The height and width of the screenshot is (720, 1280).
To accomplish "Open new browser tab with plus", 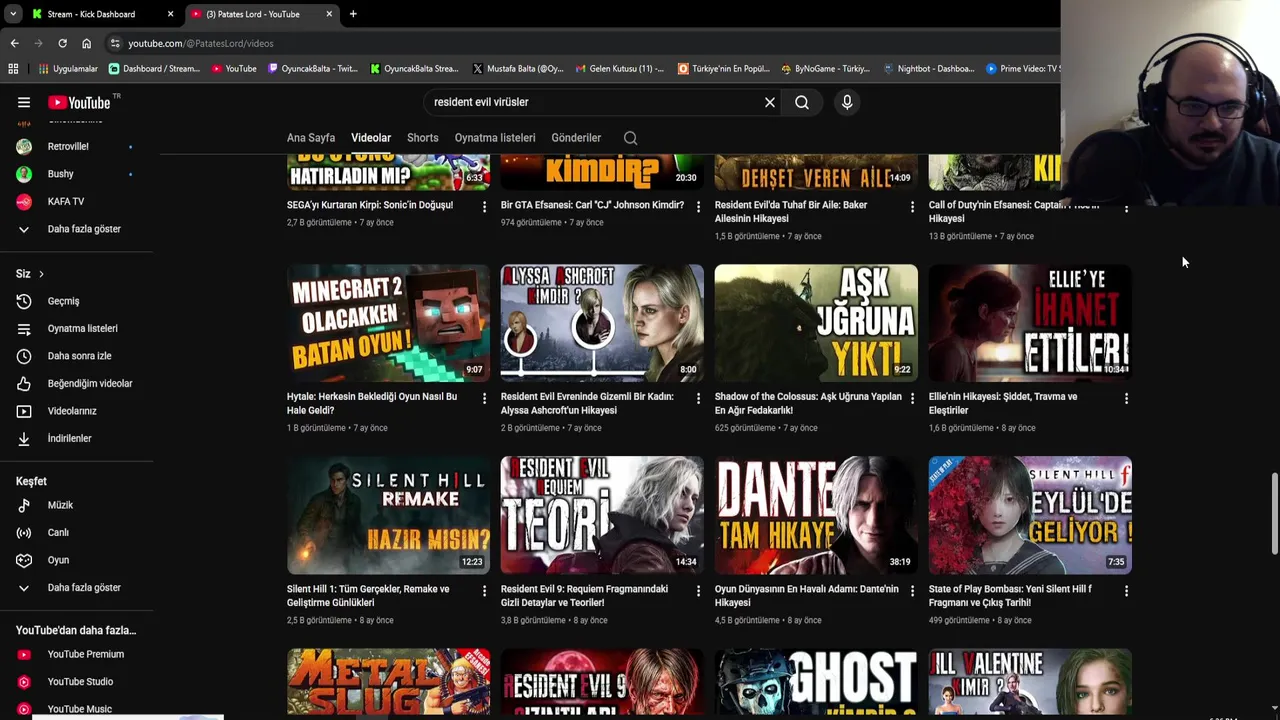I will 353,14.
